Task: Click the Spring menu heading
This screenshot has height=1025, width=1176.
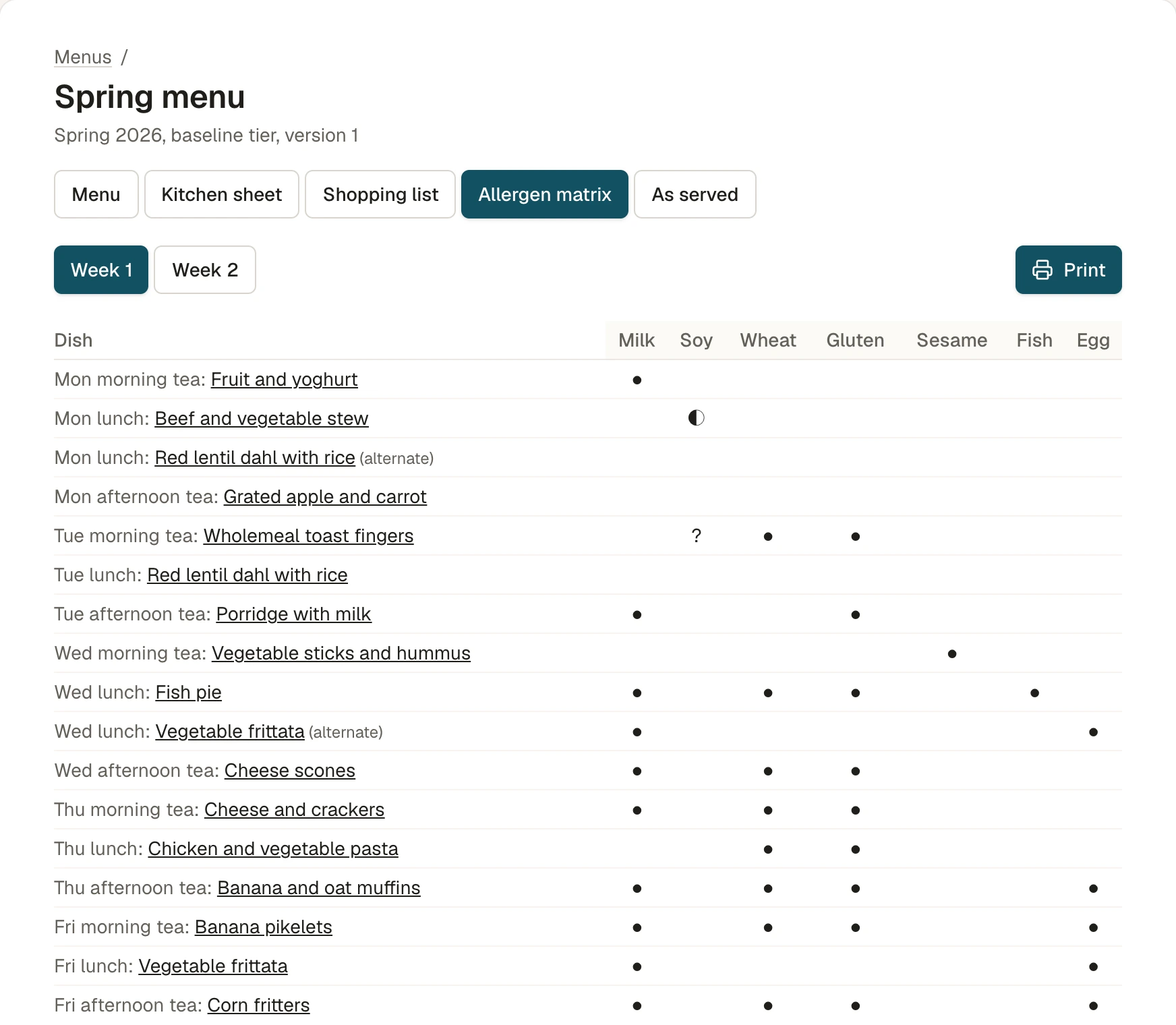Action: pyautogui.click(x=150, y=97)
